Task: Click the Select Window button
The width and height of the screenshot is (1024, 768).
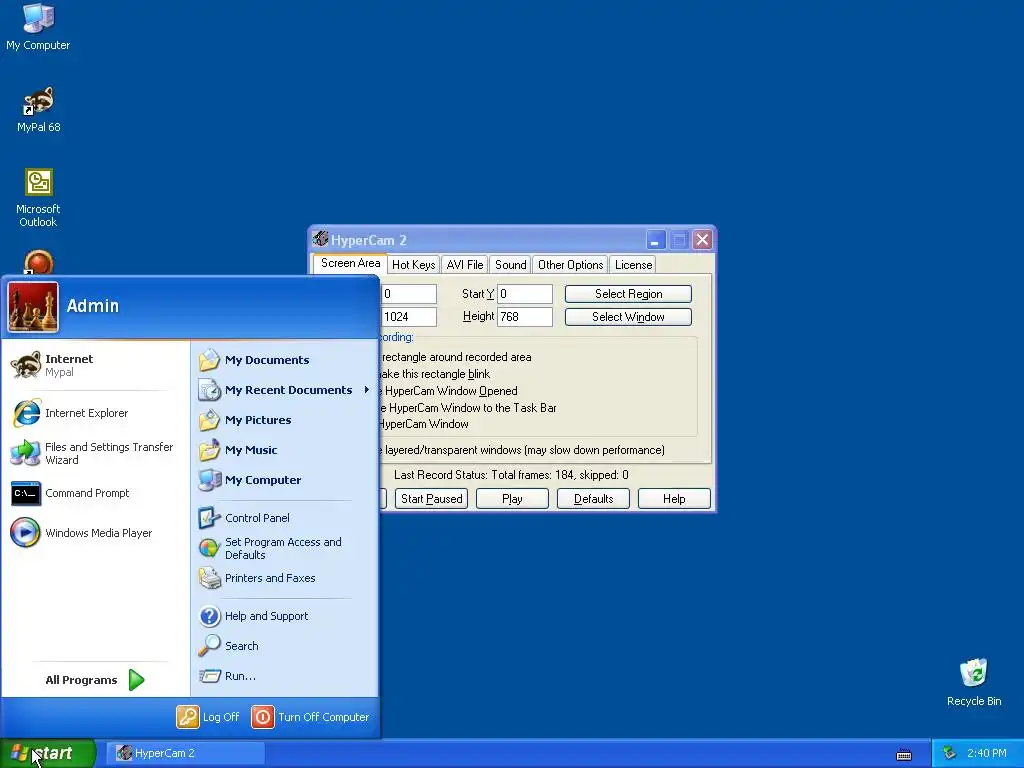Action: coord(628,317)
